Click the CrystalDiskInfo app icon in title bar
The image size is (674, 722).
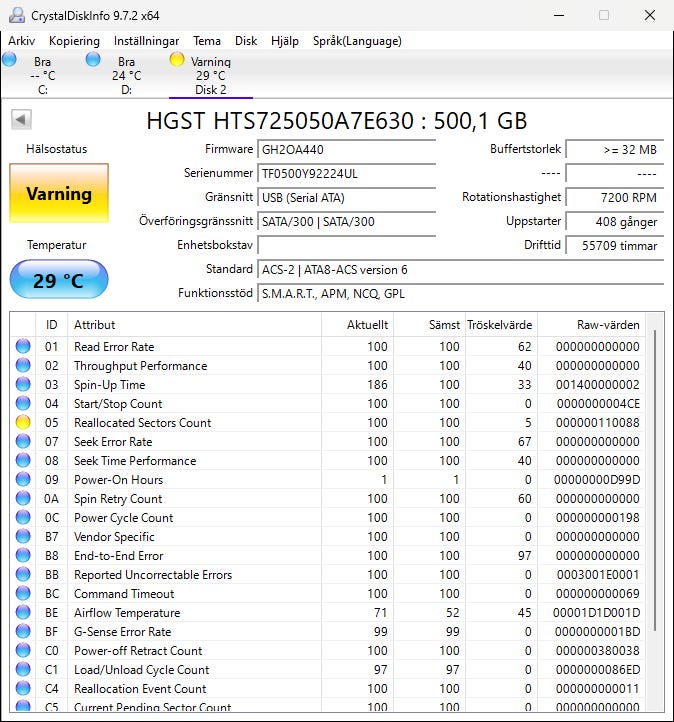coord(14,15)
